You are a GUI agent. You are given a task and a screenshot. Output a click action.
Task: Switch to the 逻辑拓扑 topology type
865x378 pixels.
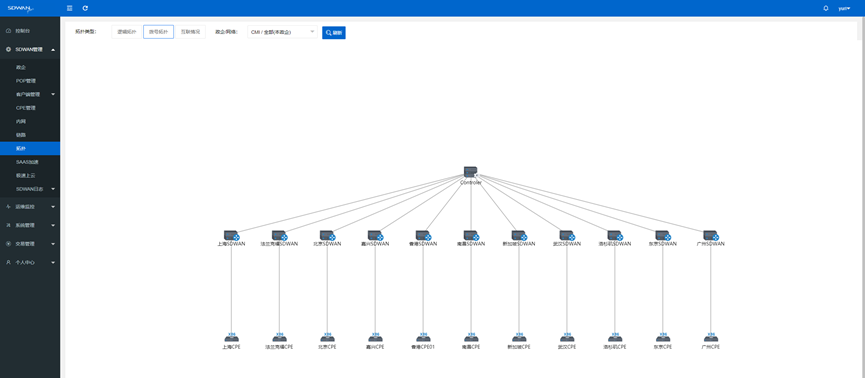pos(127,32)
